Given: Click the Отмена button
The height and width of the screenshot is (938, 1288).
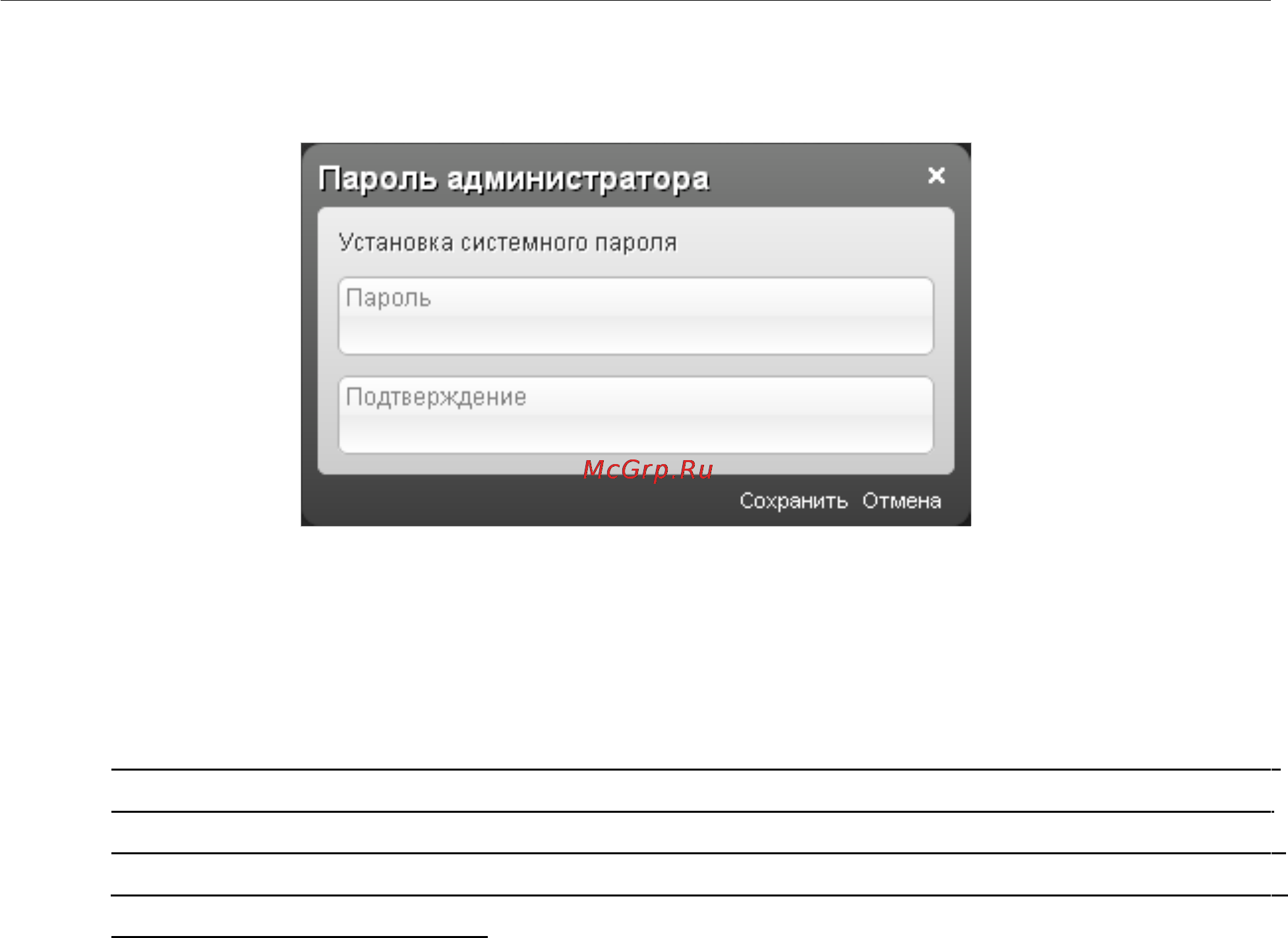Looking at the screenshot, I should pyautogui.click(x=901, y=501).
